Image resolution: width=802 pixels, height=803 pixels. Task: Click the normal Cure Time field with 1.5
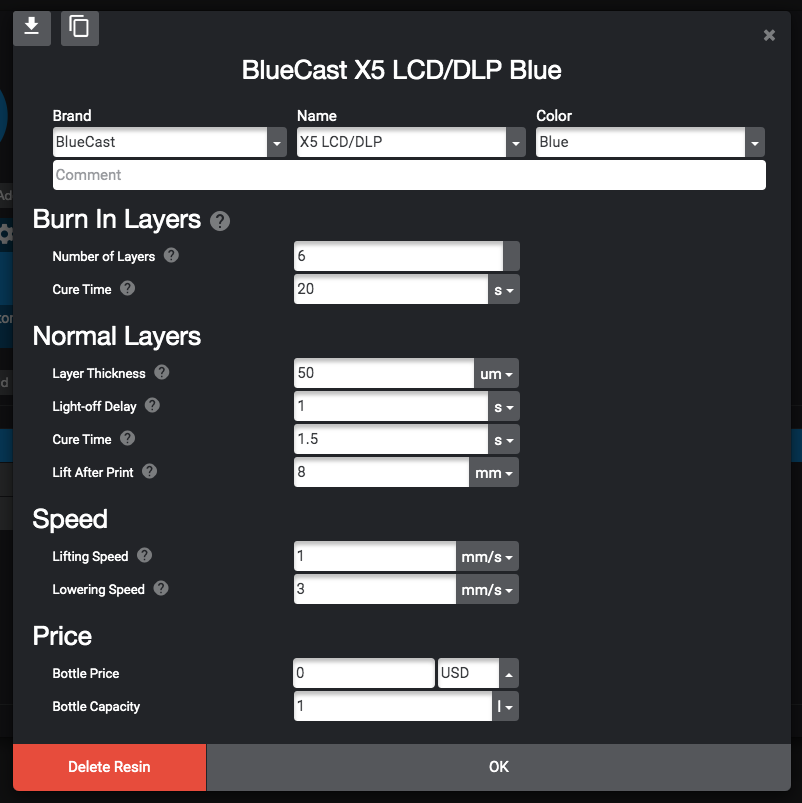[x=391, y=439]
